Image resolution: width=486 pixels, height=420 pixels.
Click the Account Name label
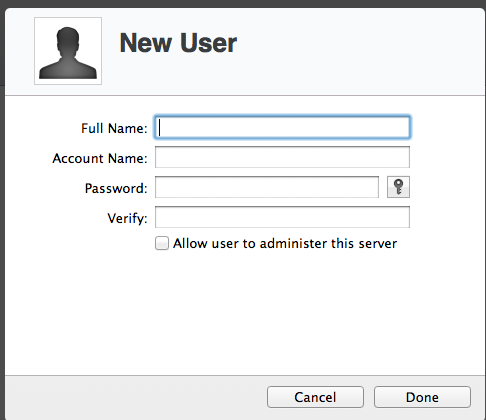point(100,158)
